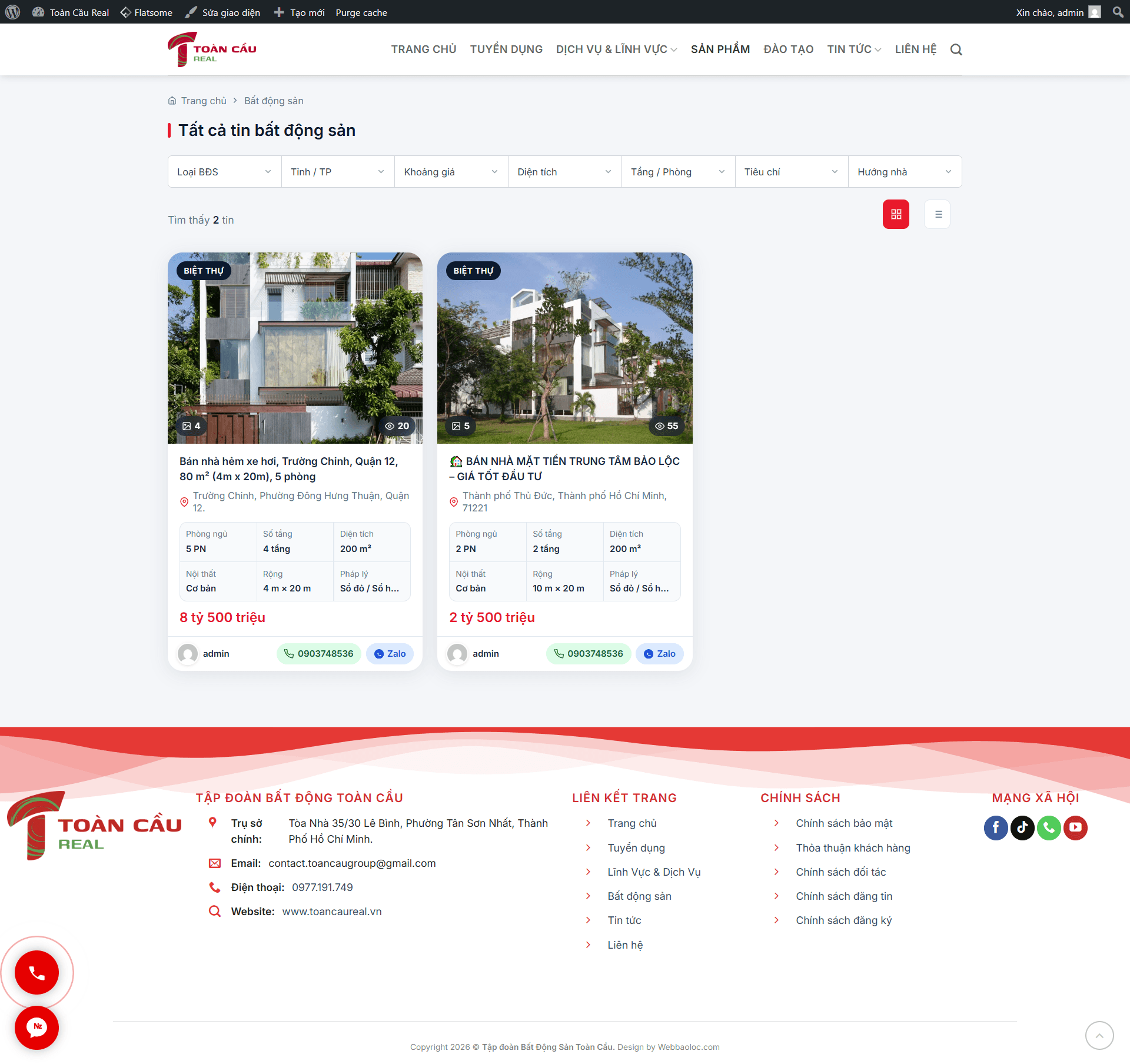Open the floating chat bubble button

pyautogui.click(x=36, y=1028)
